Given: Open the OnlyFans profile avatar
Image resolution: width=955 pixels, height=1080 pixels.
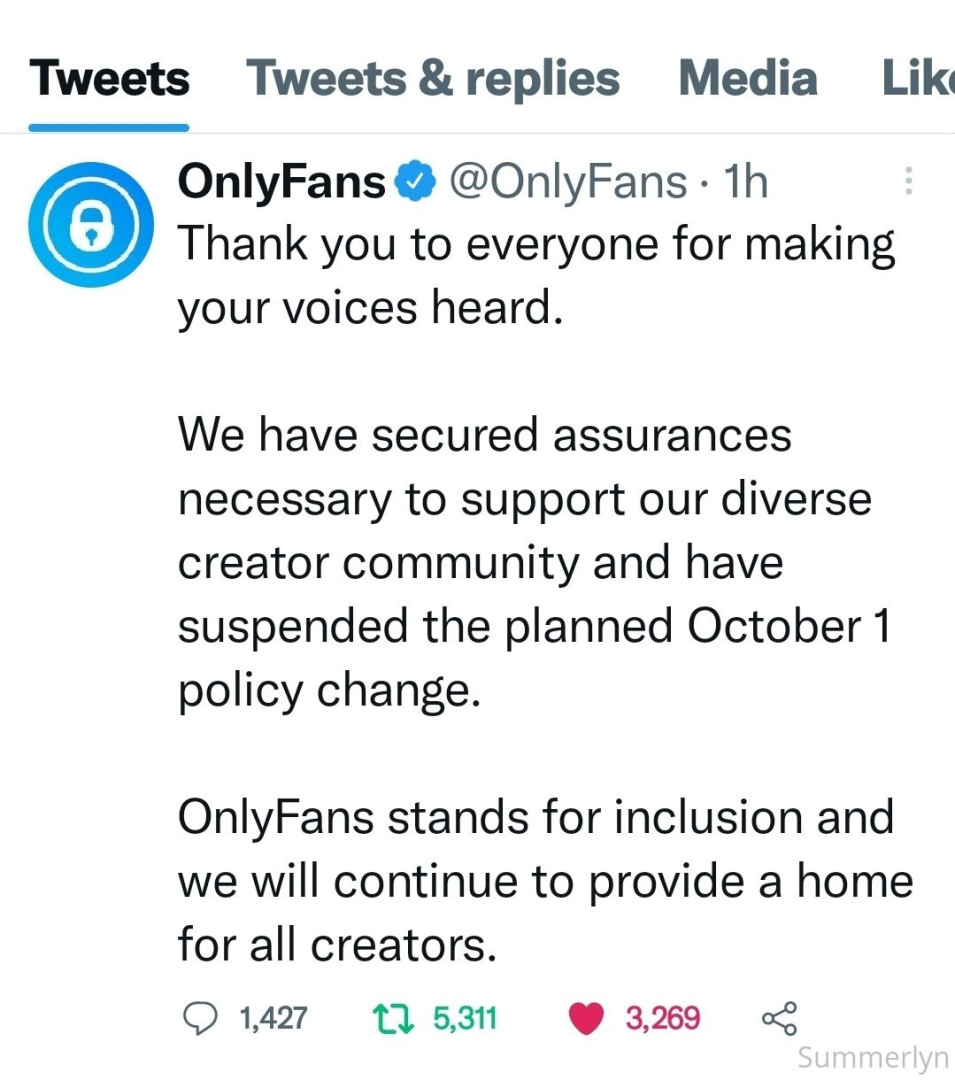Looking at the screenshot, I should (x=91, y=225).
